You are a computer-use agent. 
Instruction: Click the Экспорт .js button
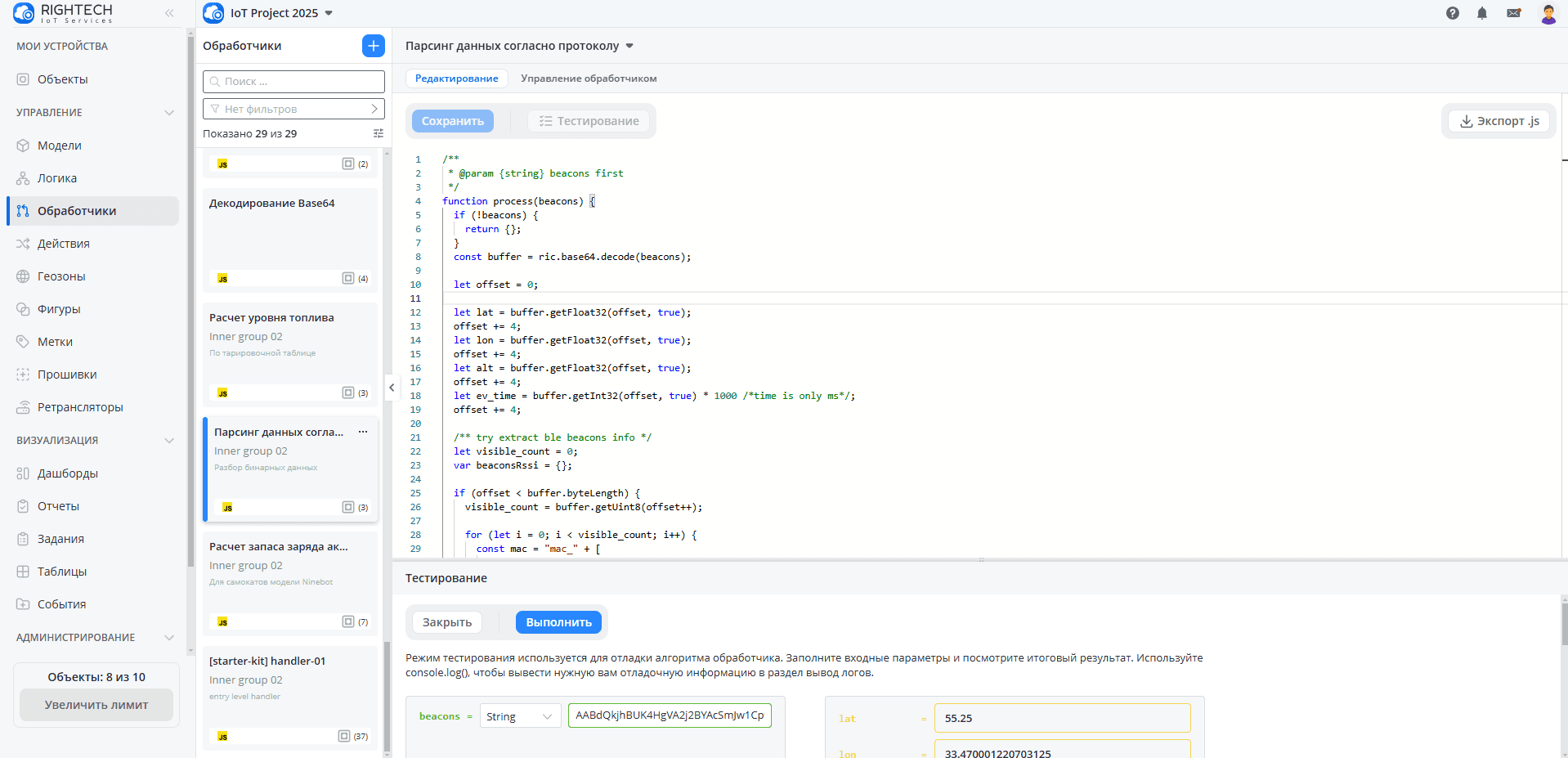click(x=1499, y=121)
